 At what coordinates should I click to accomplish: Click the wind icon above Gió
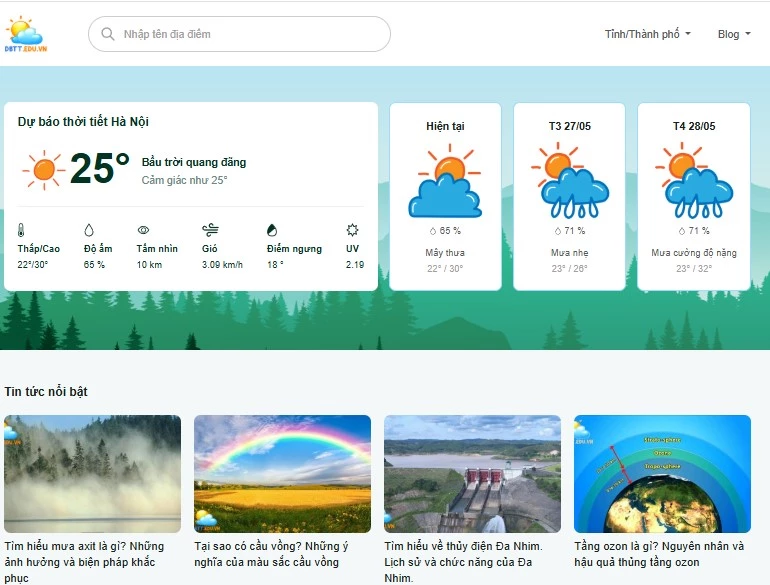[210, 230]
